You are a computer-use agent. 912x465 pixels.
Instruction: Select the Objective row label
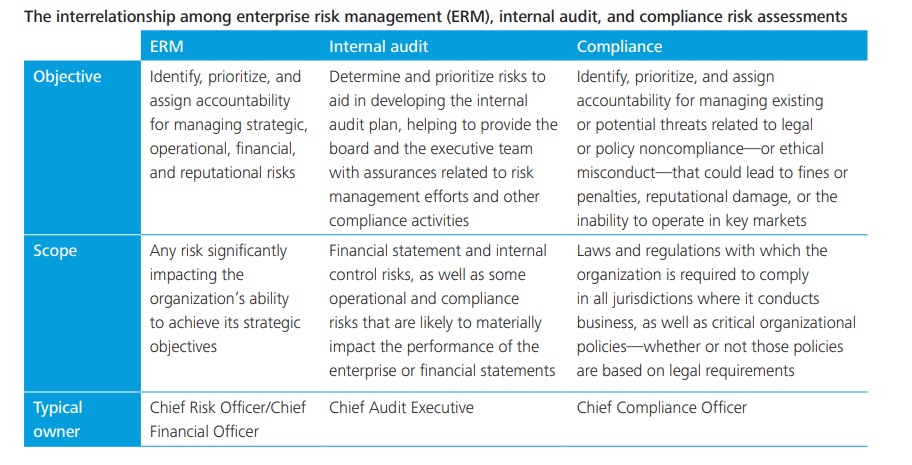pyautogui.click(x=67, y=77)
